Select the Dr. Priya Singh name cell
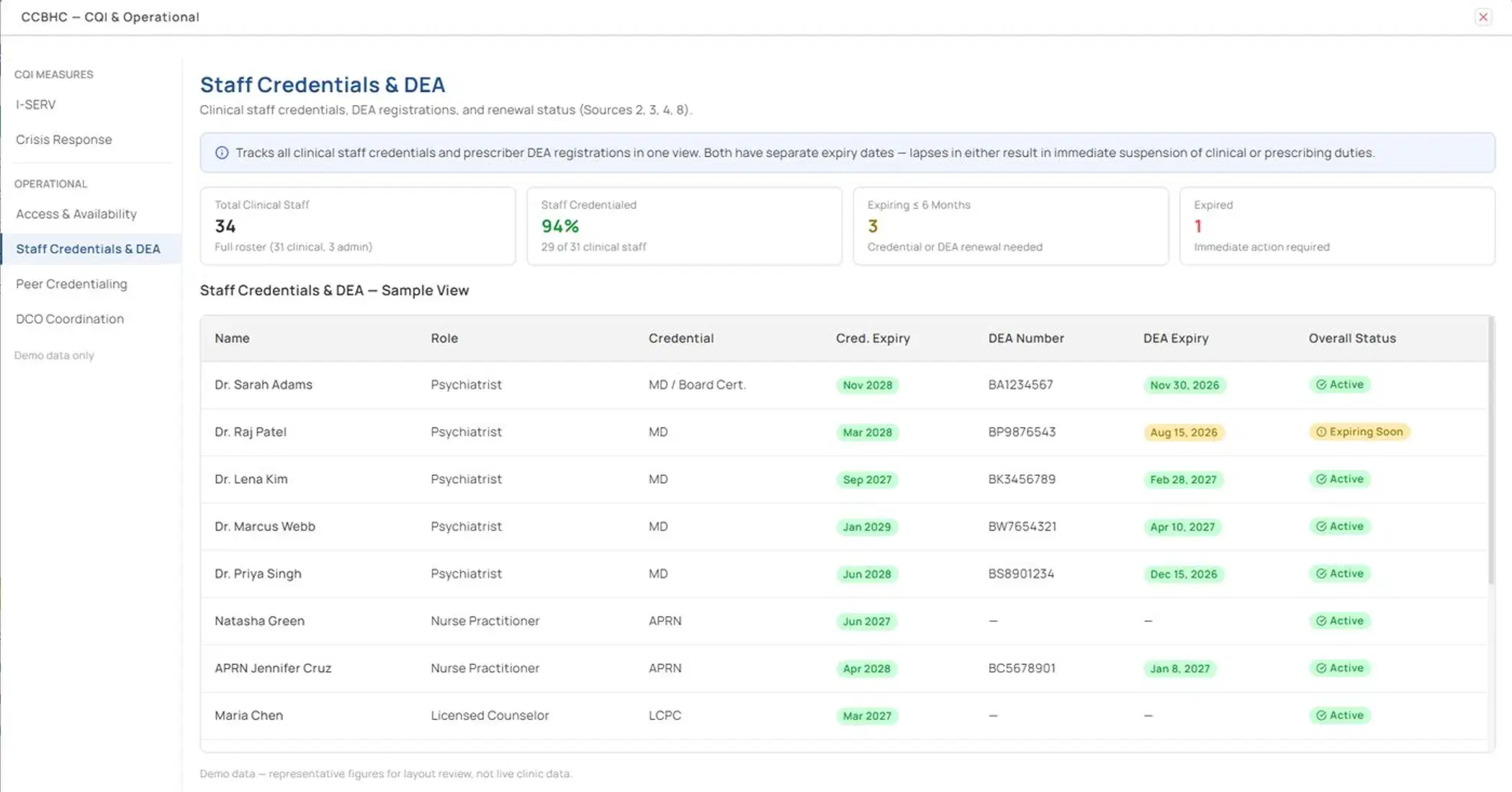The height and width of the screenshot is (792, 1512). 258,574
